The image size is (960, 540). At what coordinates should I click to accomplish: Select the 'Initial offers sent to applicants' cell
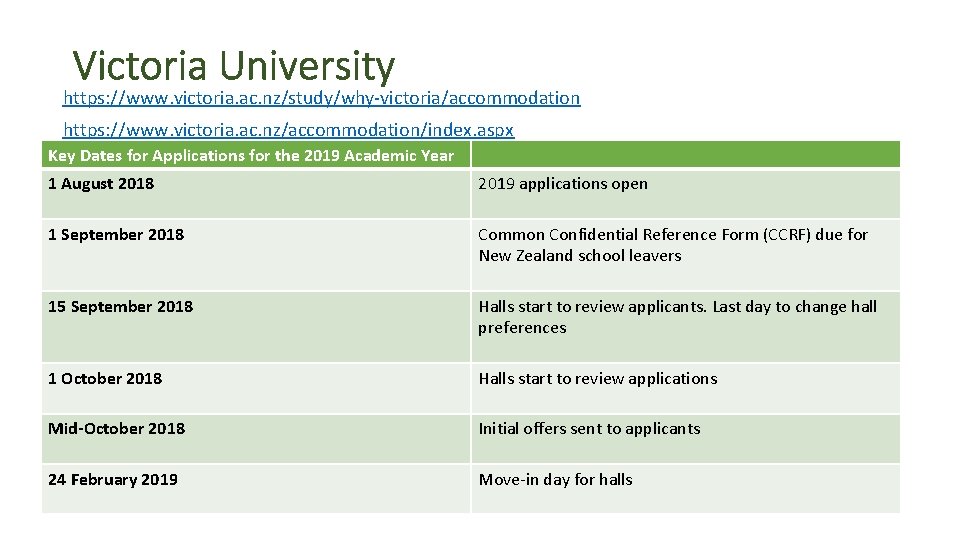pyautogui.click(x=686, y=438)
